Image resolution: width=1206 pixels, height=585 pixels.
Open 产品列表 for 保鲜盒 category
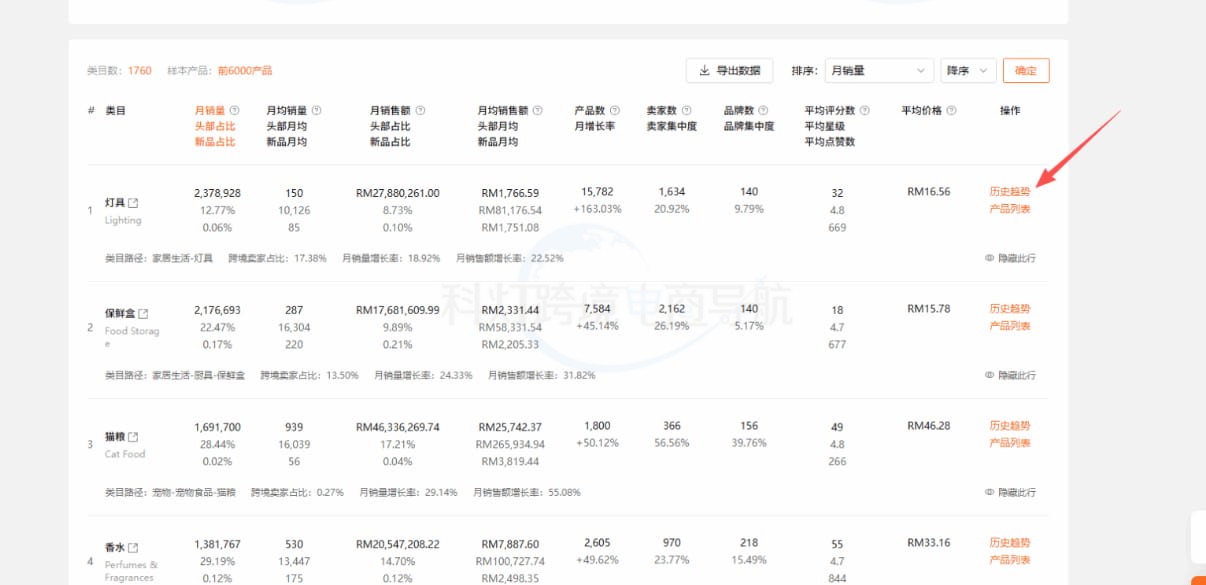click(1009, 326)
